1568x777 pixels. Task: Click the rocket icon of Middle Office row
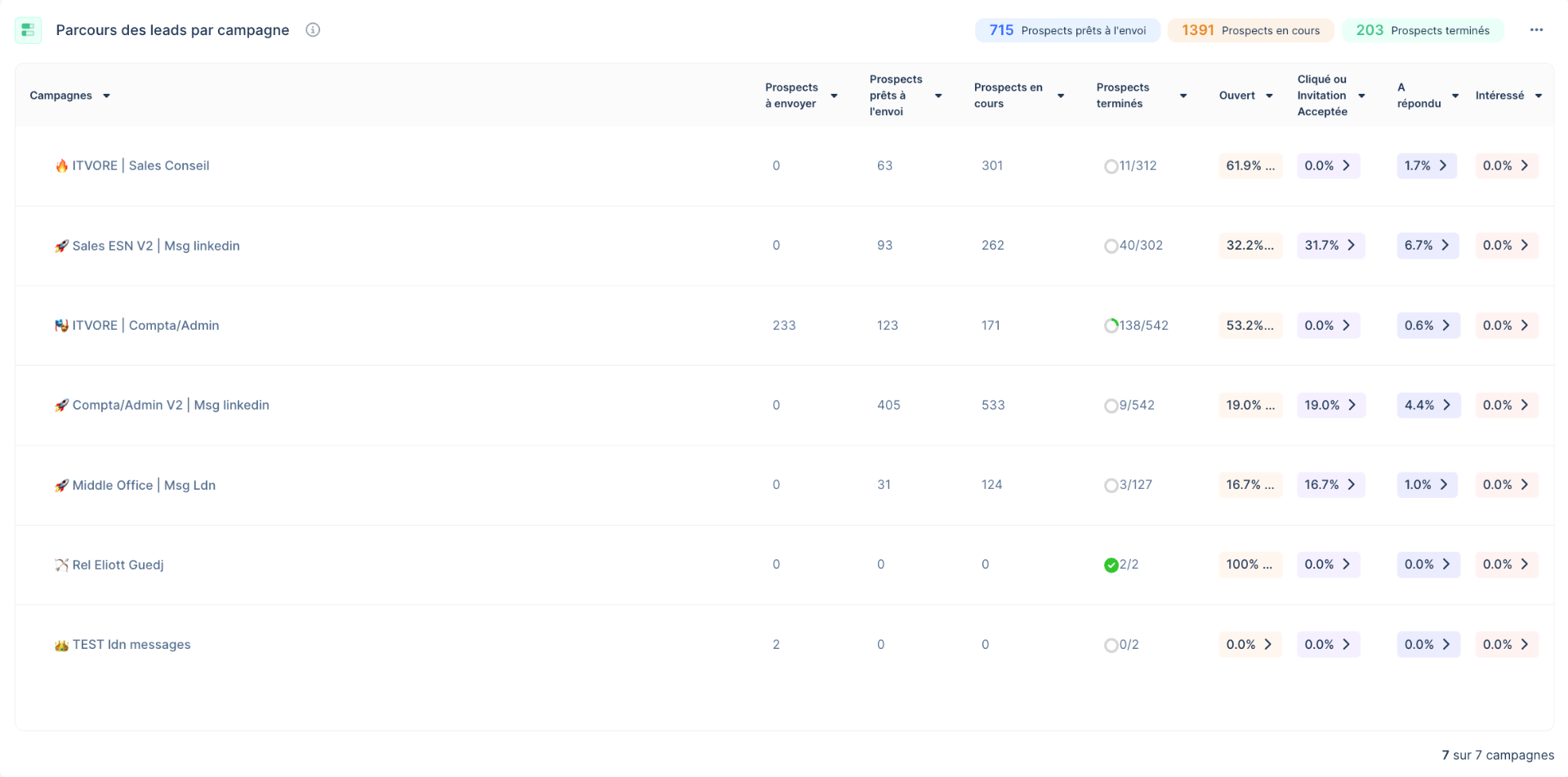(61, 486)
